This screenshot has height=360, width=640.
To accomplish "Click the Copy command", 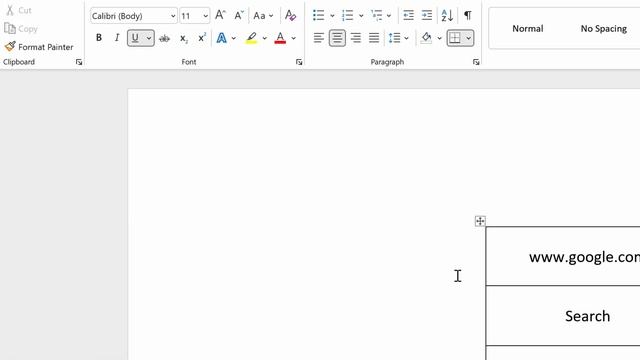I will (x=21, y=29).
